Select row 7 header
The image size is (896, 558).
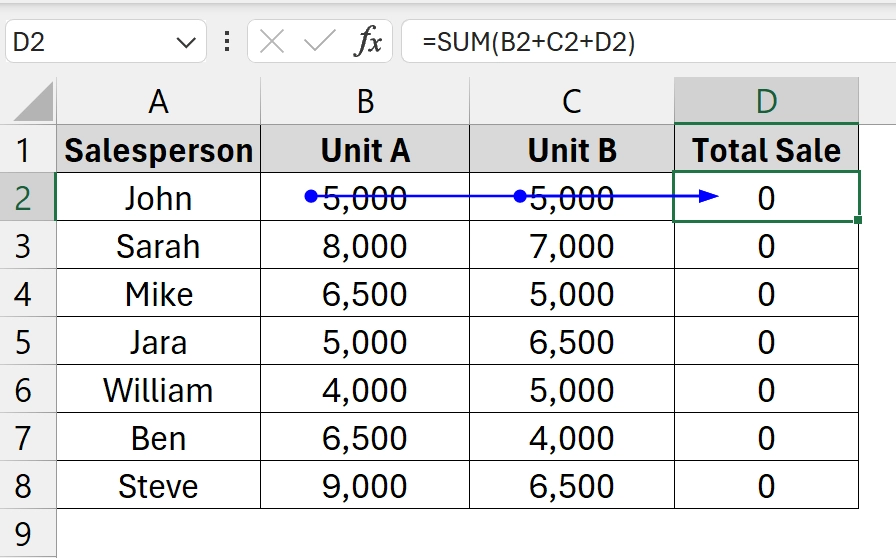pyautogui.click(x=27, y=437)
